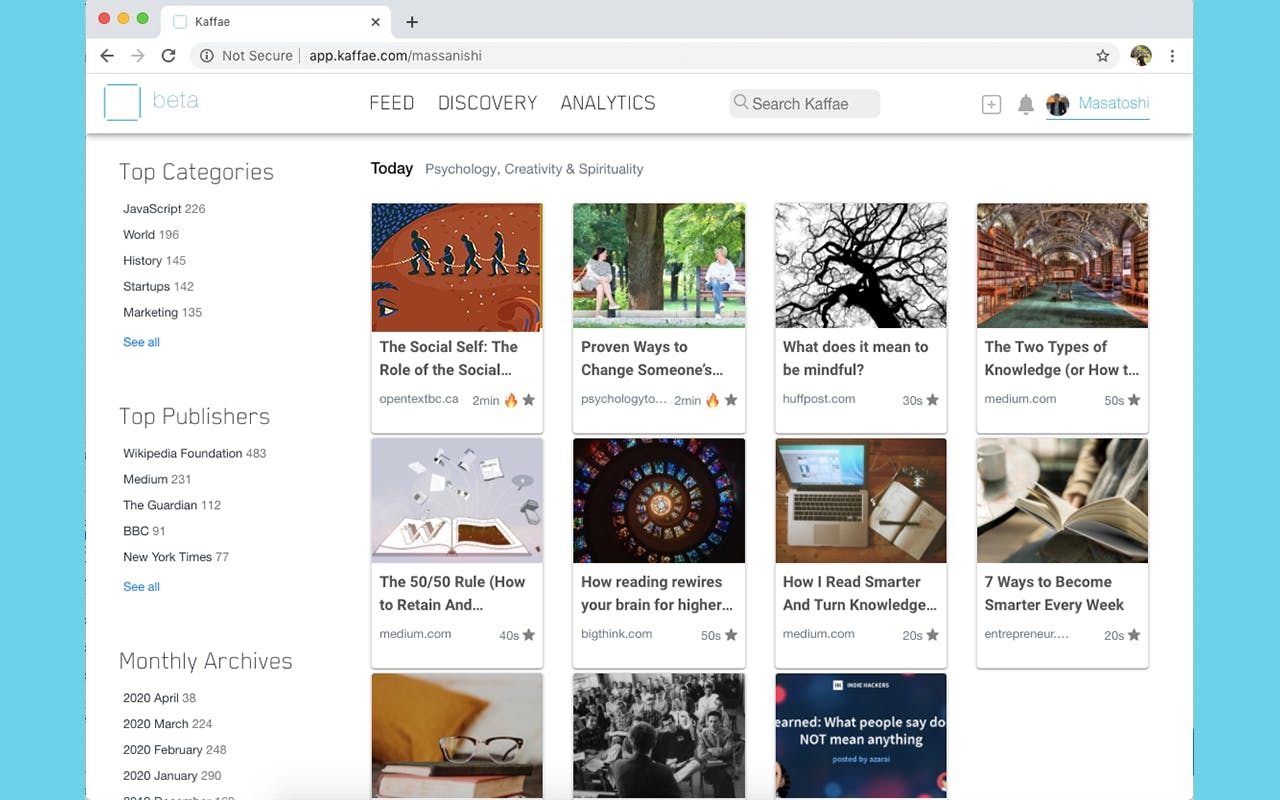
Task: Open the mindful tree thumbnail
Action: (x=861, y=266)
